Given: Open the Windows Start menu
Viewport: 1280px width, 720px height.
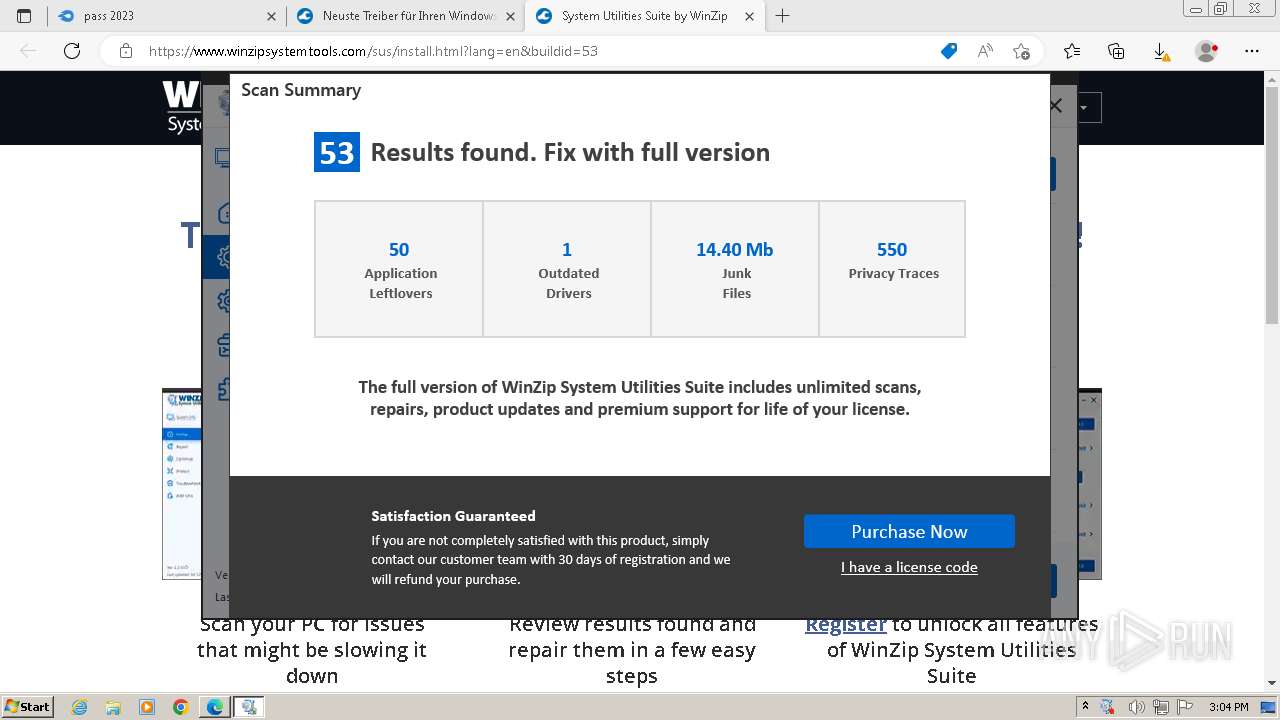Looking at the screenshot, I should tap(28, 707).
